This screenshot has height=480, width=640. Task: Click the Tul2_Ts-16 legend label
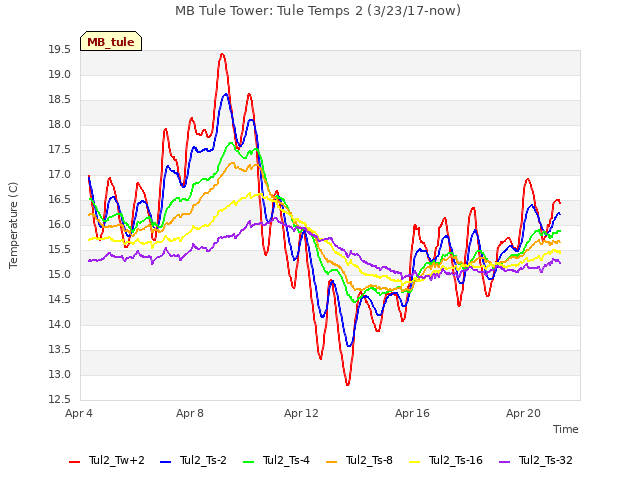(x=456, y=460)
